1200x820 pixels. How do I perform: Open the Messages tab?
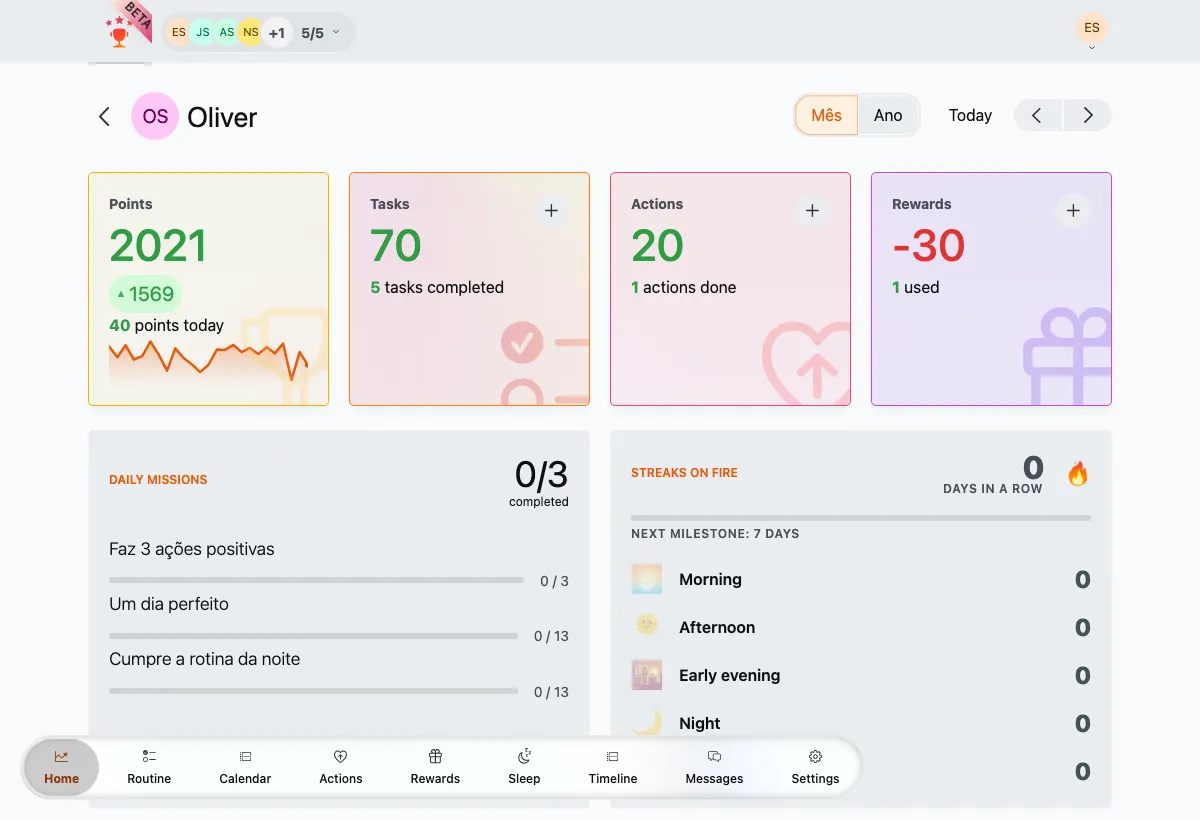coord(714,767)
